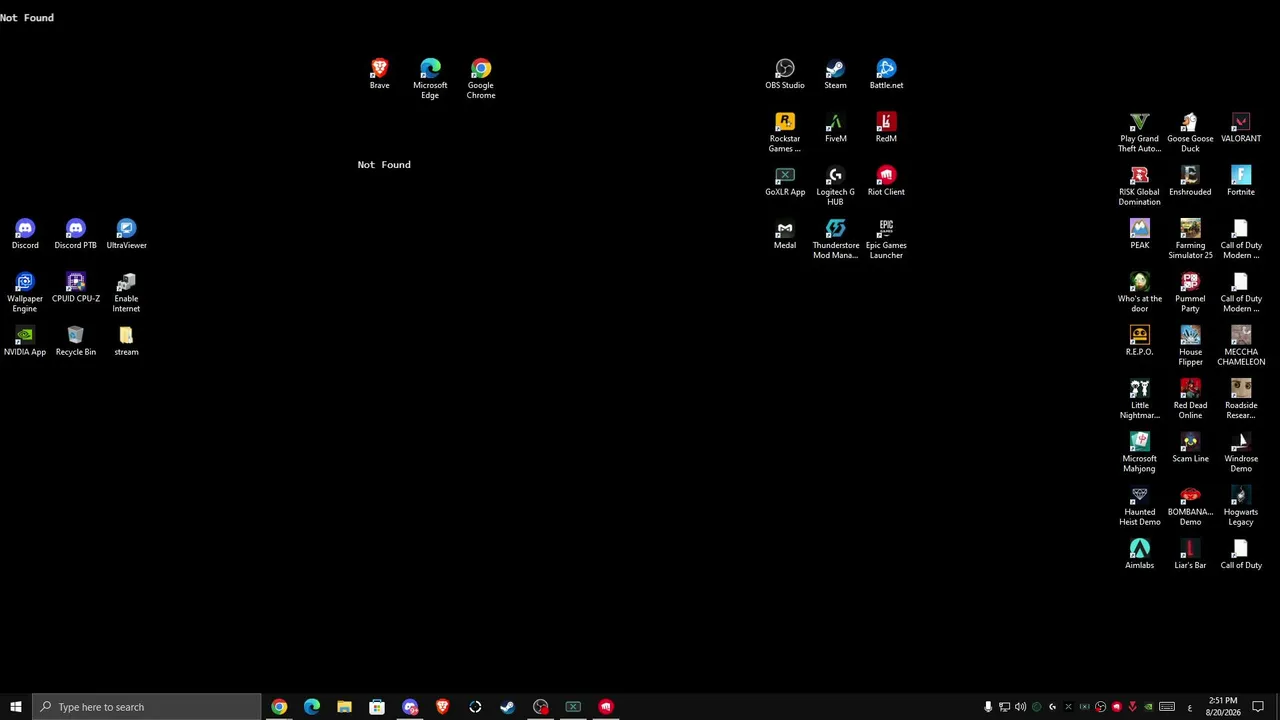
Task: Select the stream folder on the desktop
Action: coord(126,341)
